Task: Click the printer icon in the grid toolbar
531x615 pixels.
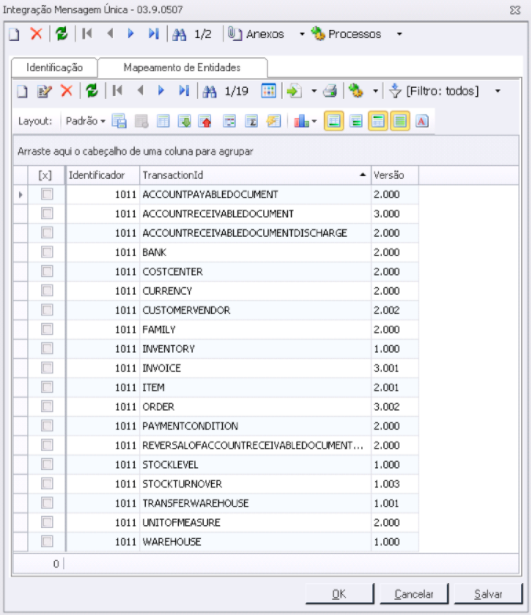Action: (x=330, y=91)
